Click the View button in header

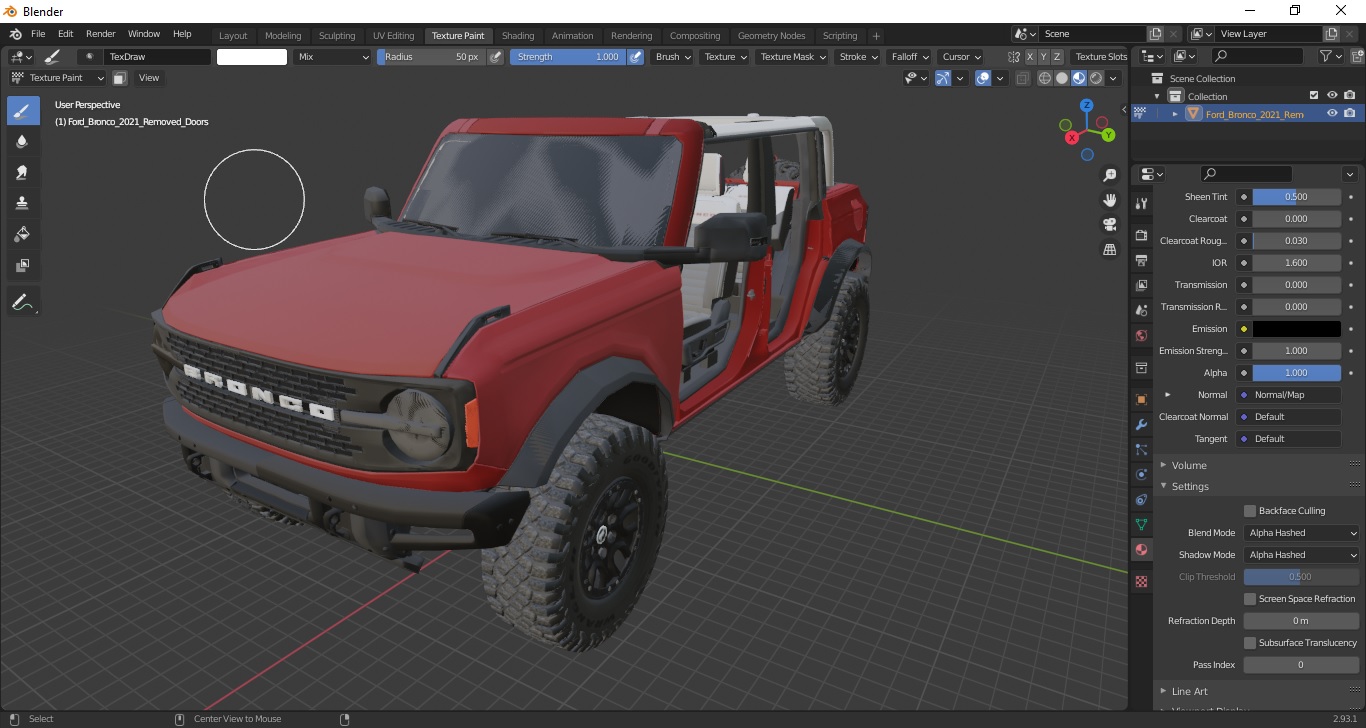click(149, 78)
